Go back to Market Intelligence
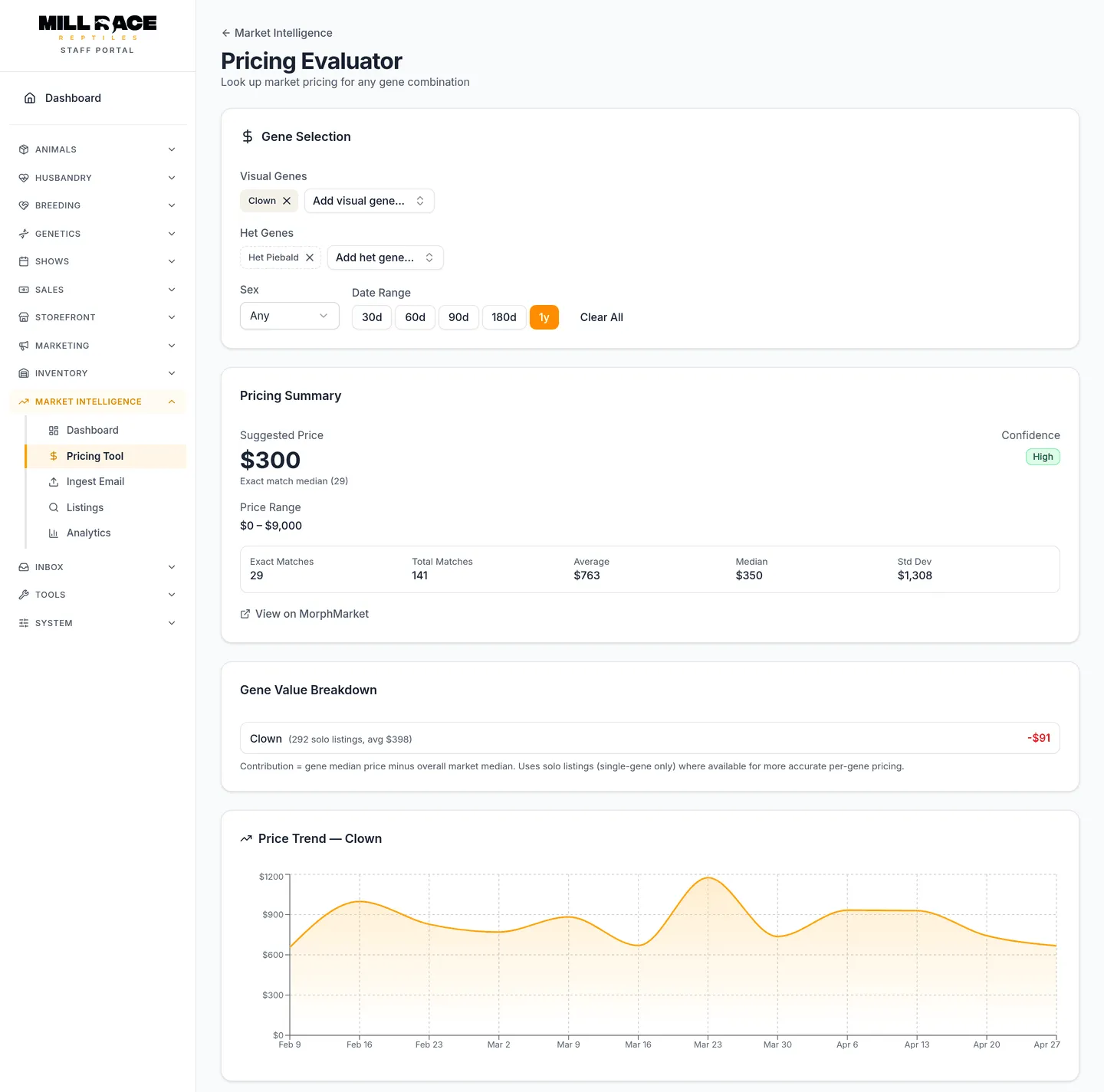 tap(277, 33)
